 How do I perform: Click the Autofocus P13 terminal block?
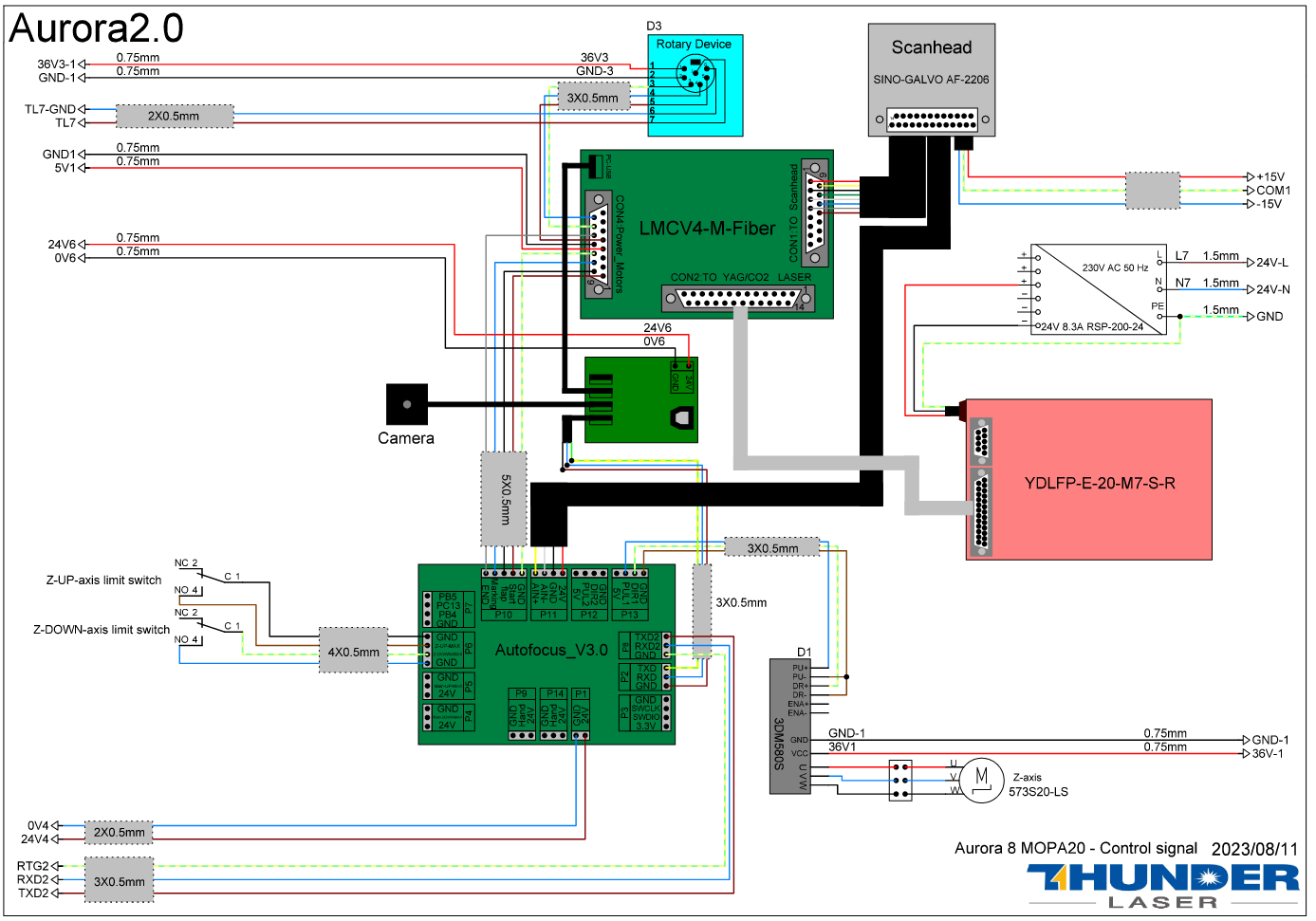(630, 596)
